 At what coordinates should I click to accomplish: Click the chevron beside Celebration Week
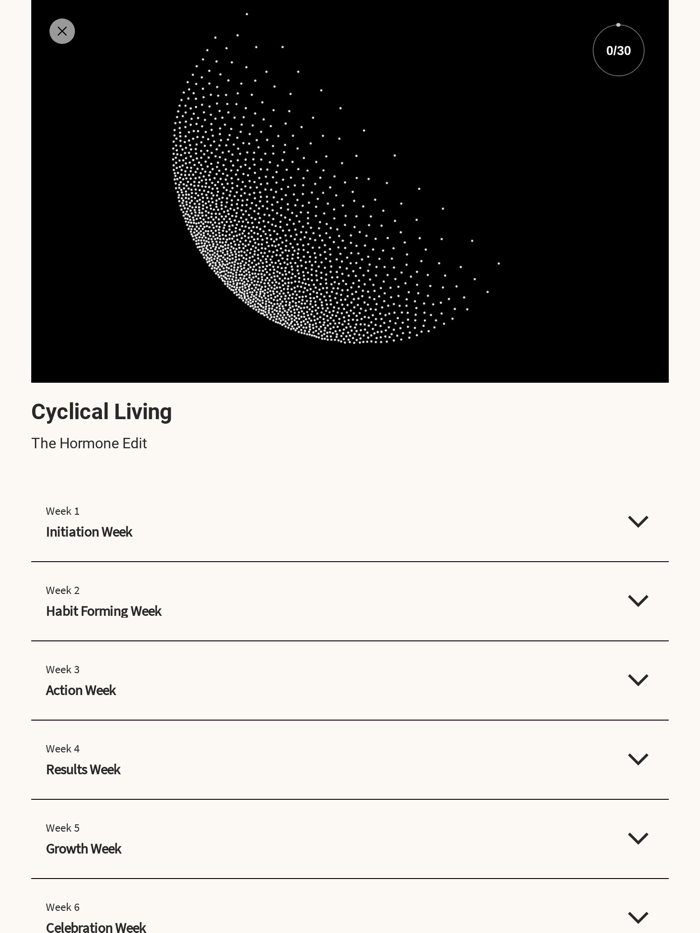pyautogui.click(x=638, y=917)
